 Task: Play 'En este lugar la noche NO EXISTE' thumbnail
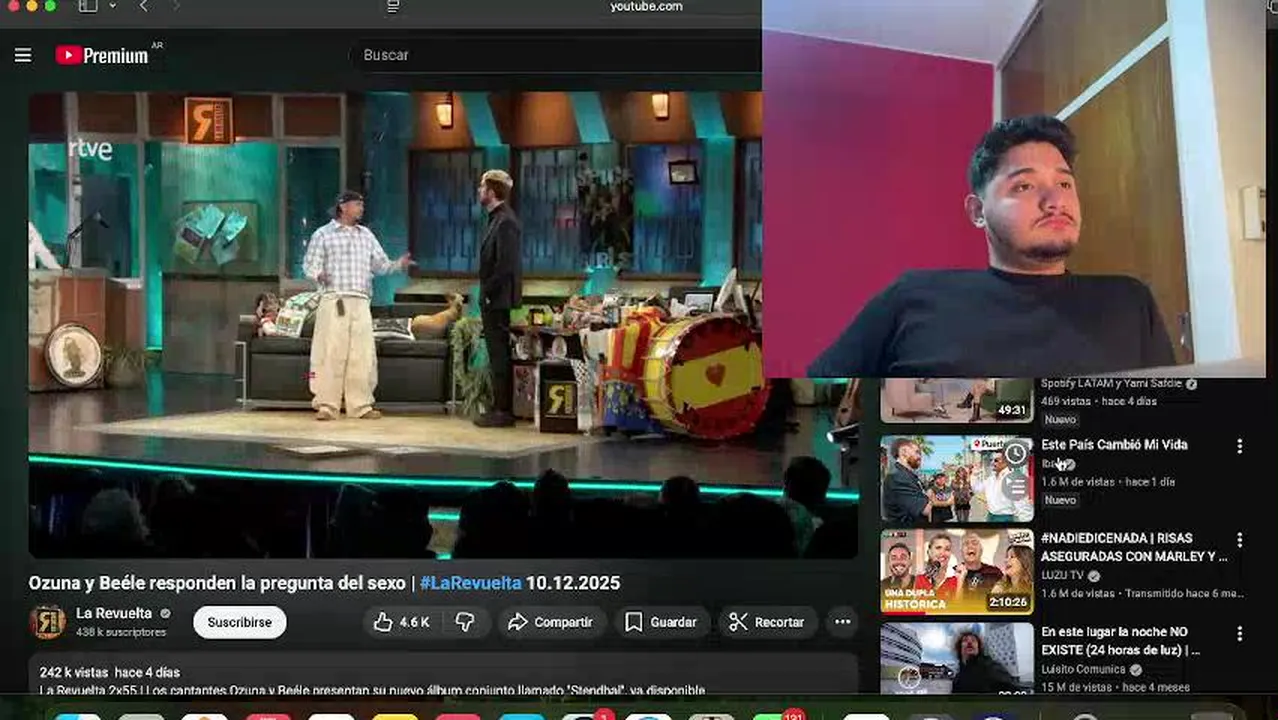click(x=957, y=658)
